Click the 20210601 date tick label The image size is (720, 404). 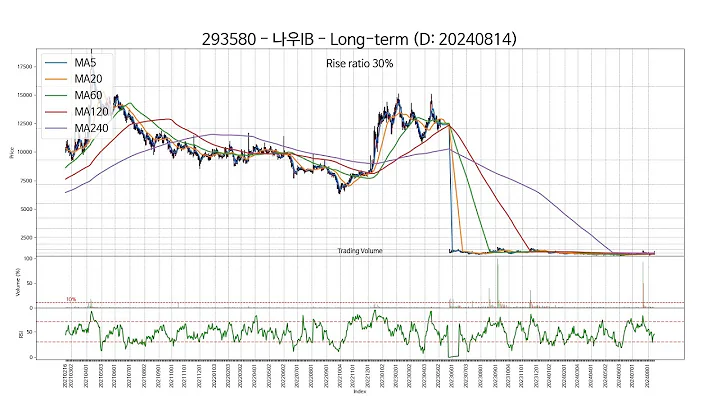115,376
